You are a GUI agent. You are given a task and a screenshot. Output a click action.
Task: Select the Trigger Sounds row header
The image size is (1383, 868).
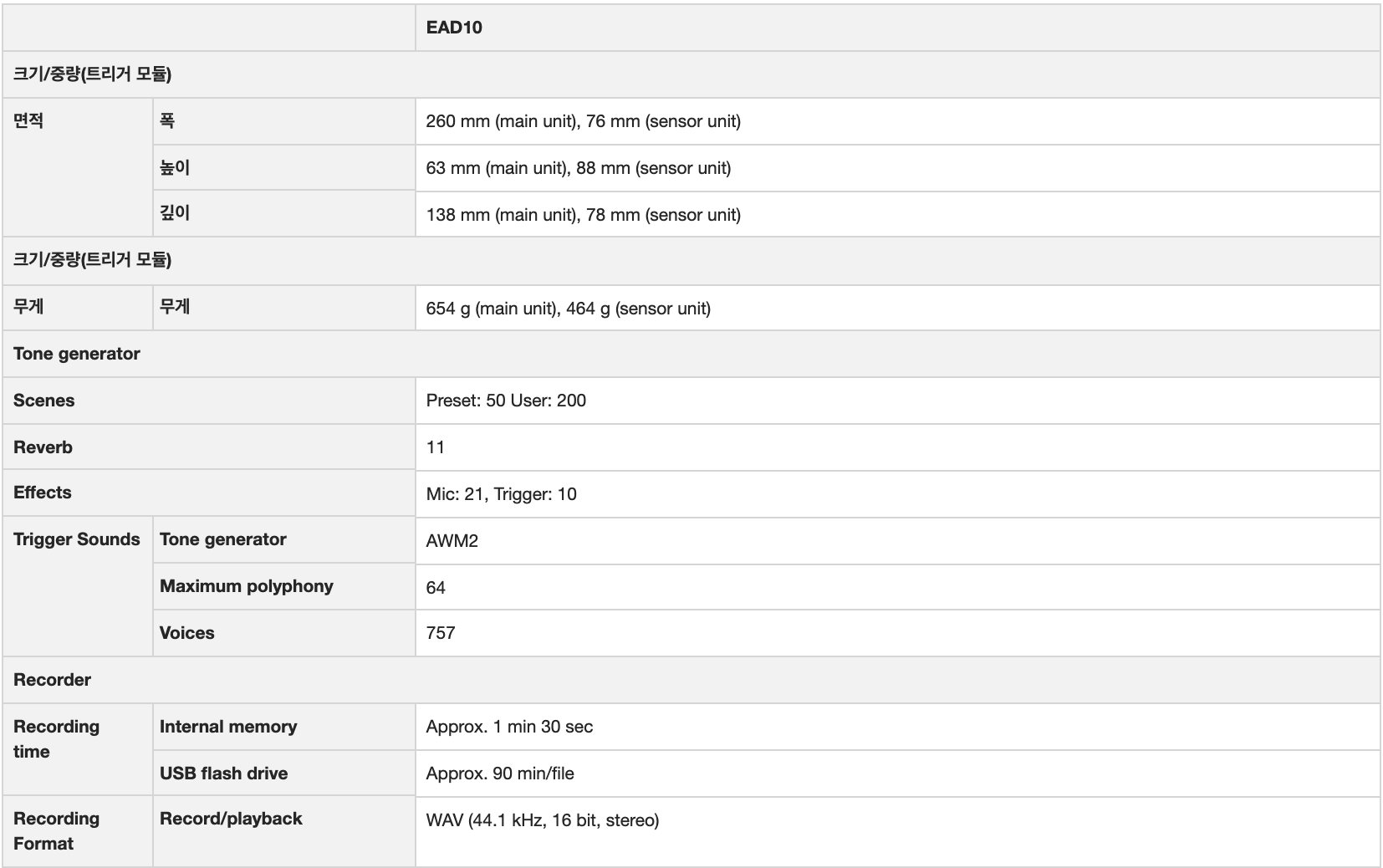click(x=77, y=539)
